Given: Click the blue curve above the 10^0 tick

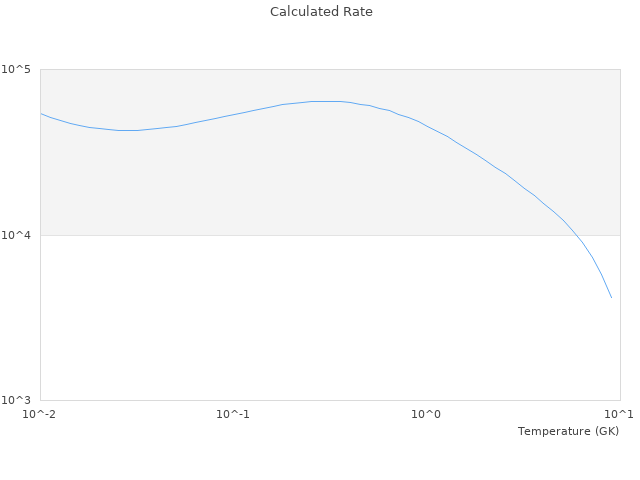Looking at the screenshot, I should [426, 126].
